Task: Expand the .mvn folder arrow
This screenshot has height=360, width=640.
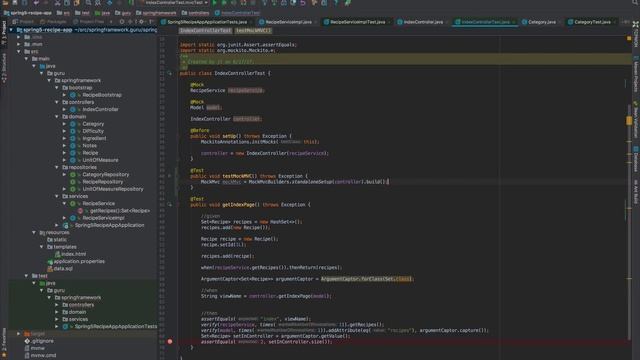Action: (x=19, y=44)
